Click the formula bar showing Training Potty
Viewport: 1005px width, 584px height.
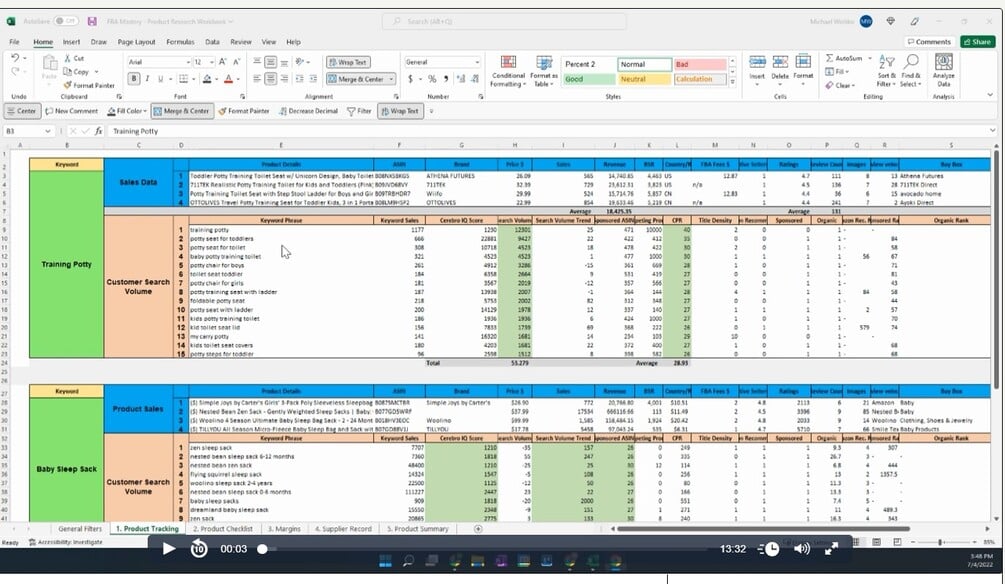tap(551, 131)
